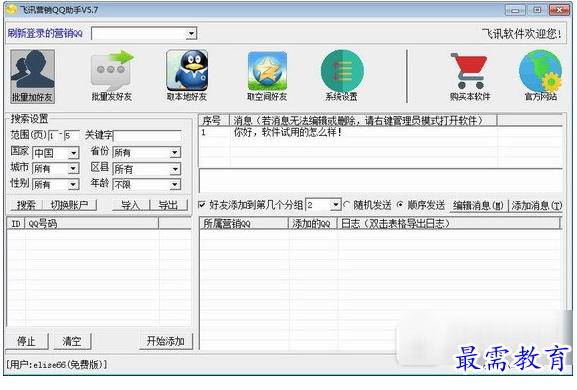Viewport: 577px width, 390px height.
Task: Click the message editing text box
Action: click(380, 181)
